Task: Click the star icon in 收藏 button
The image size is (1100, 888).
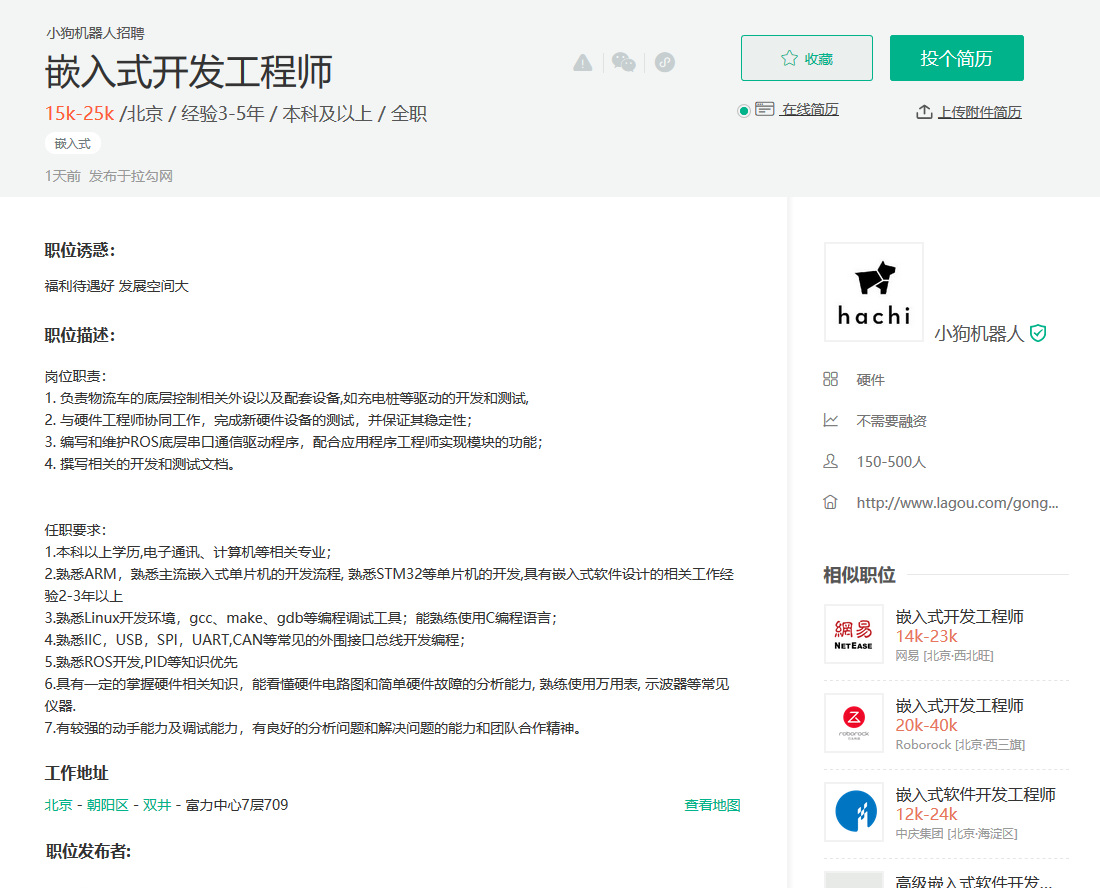Action: click(789, 58)
